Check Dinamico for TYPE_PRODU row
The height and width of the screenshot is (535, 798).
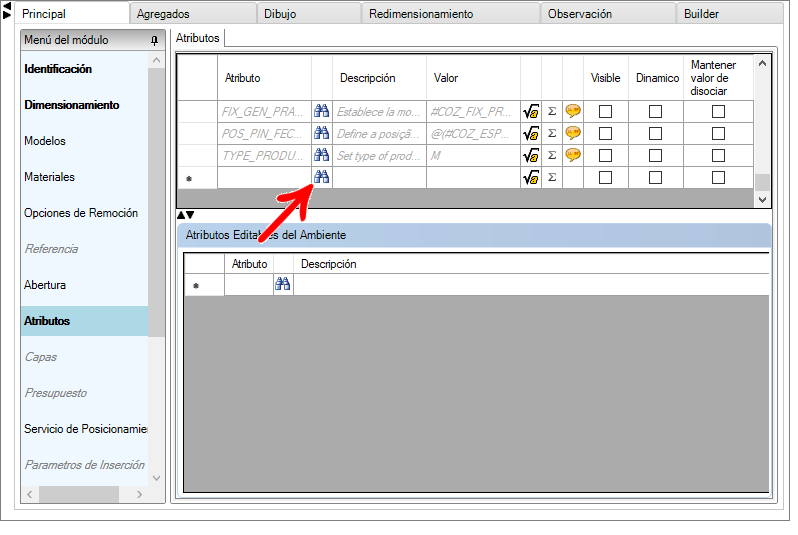click(x=656, y=155)
